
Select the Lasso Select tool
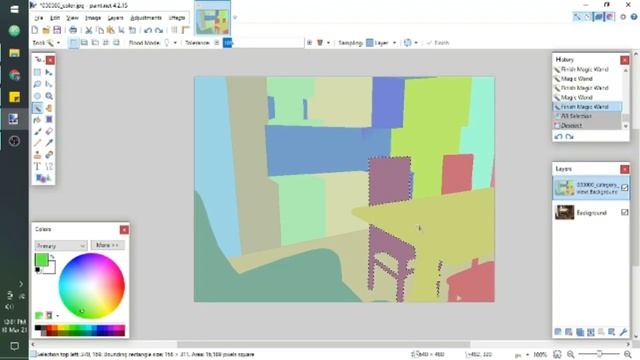point(37,84)
